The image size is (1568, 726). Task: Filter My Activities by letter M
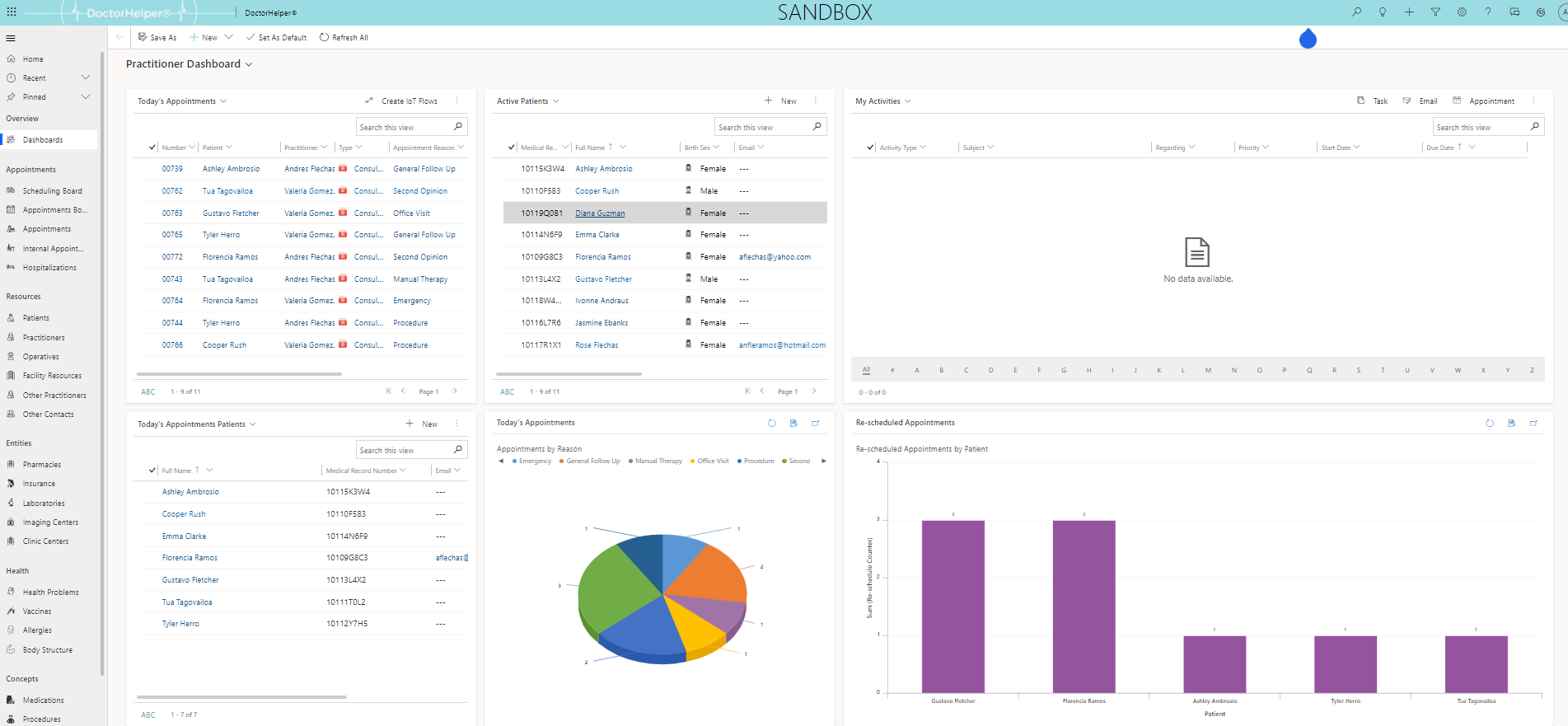point(1208,370)
